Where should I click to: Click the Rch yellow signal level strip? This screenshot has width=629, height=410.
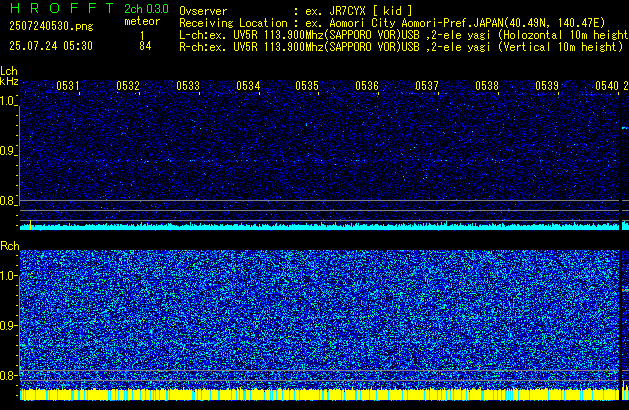[319, 394]
